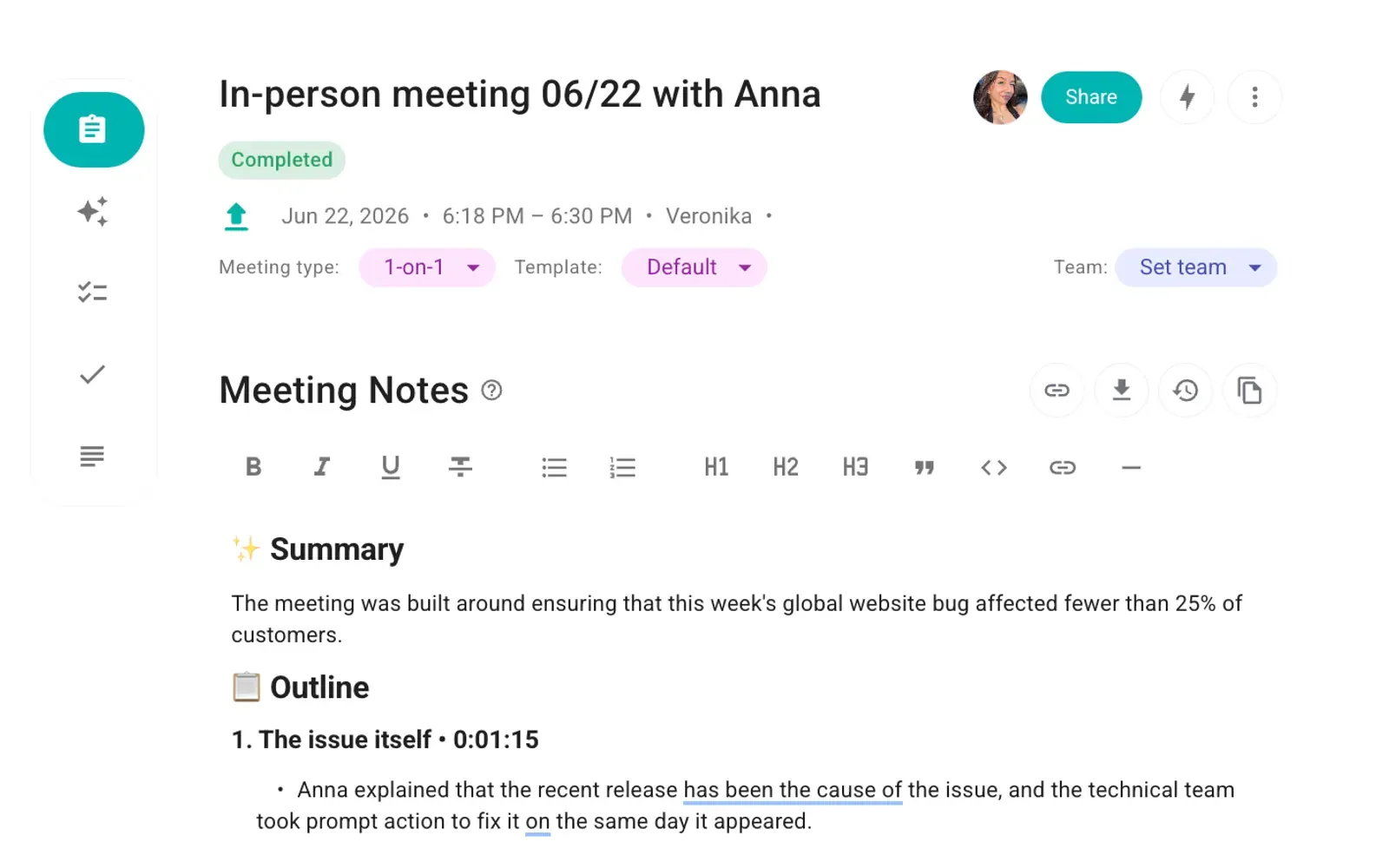
Task: Click the organizer name Veronika
Action: click(x=709, y=216)
